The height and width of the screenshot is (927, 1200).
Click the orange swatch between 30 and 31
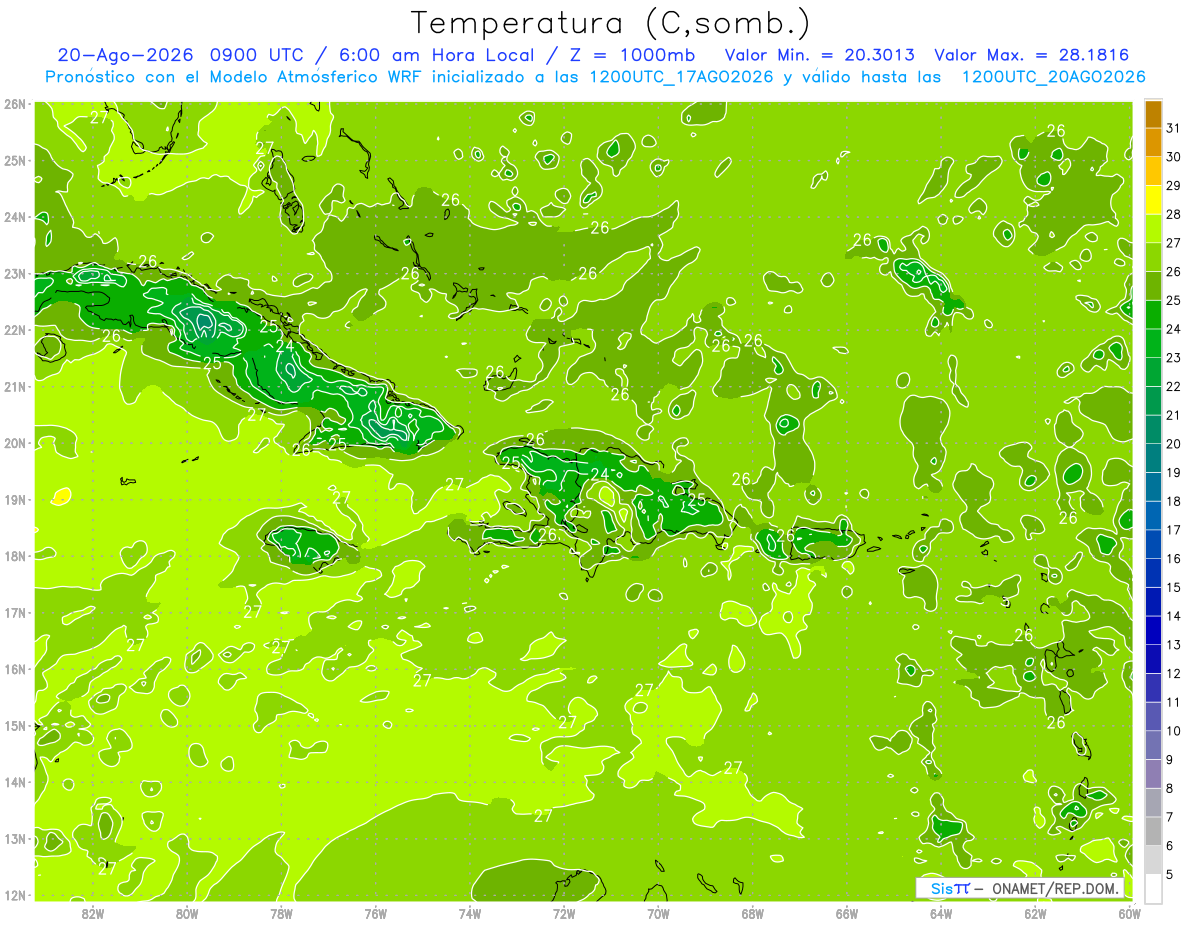1154,143
